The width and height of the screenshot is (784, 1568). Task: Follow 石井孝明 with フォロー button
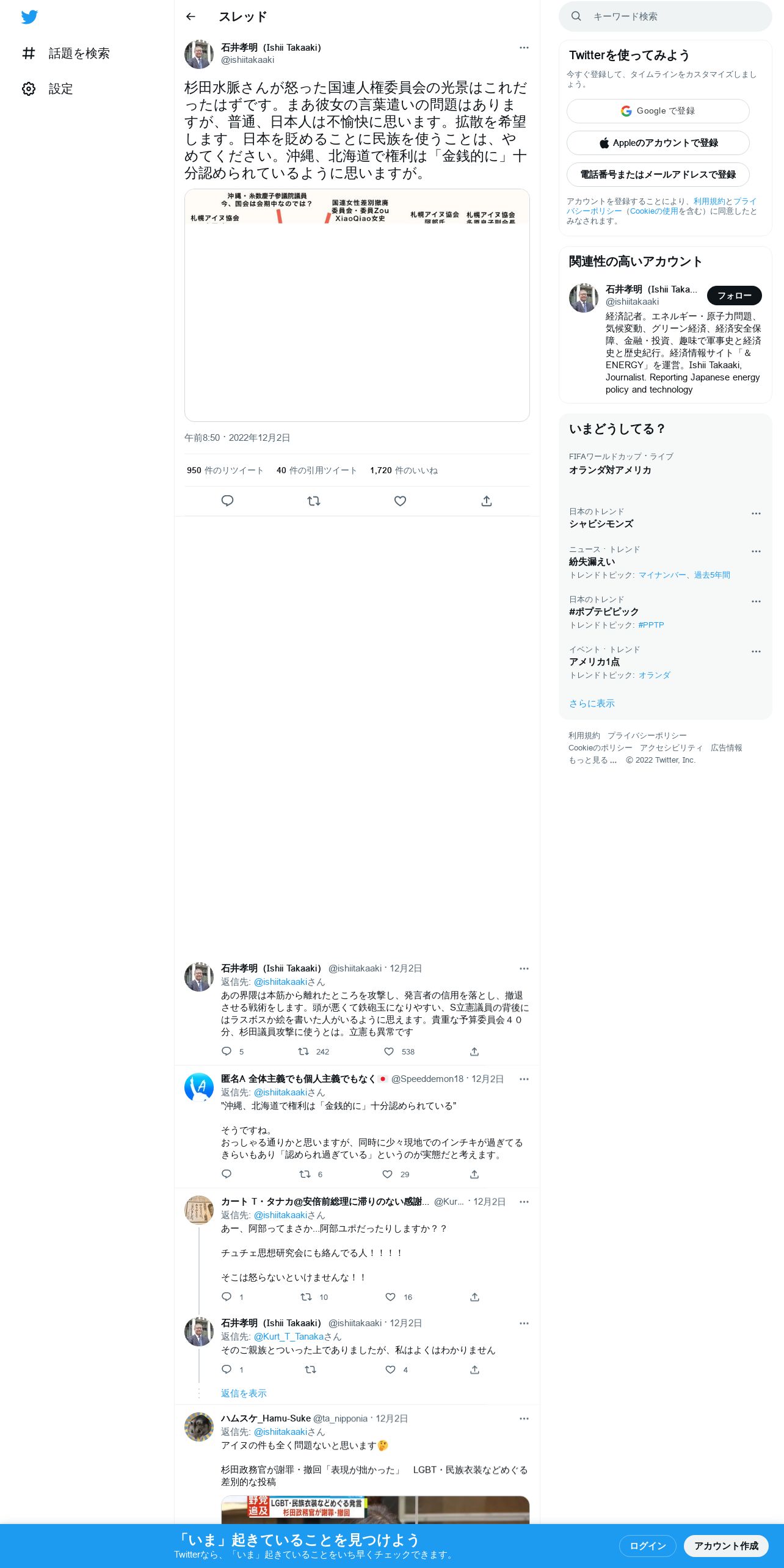735,296
